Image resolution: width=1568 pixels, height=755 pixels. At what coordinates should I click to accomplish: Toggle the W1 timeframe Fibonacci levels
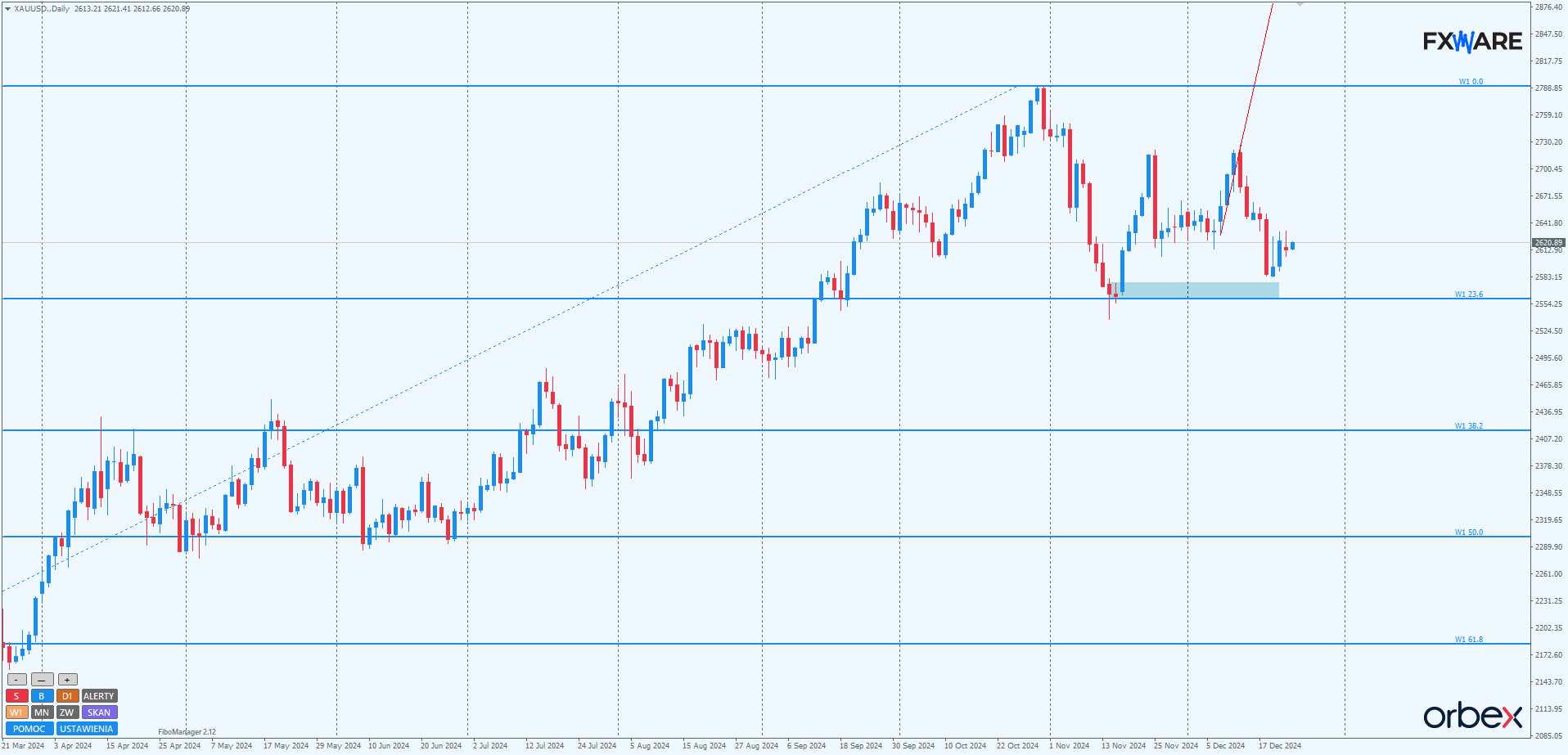click(x=16, y=712)
